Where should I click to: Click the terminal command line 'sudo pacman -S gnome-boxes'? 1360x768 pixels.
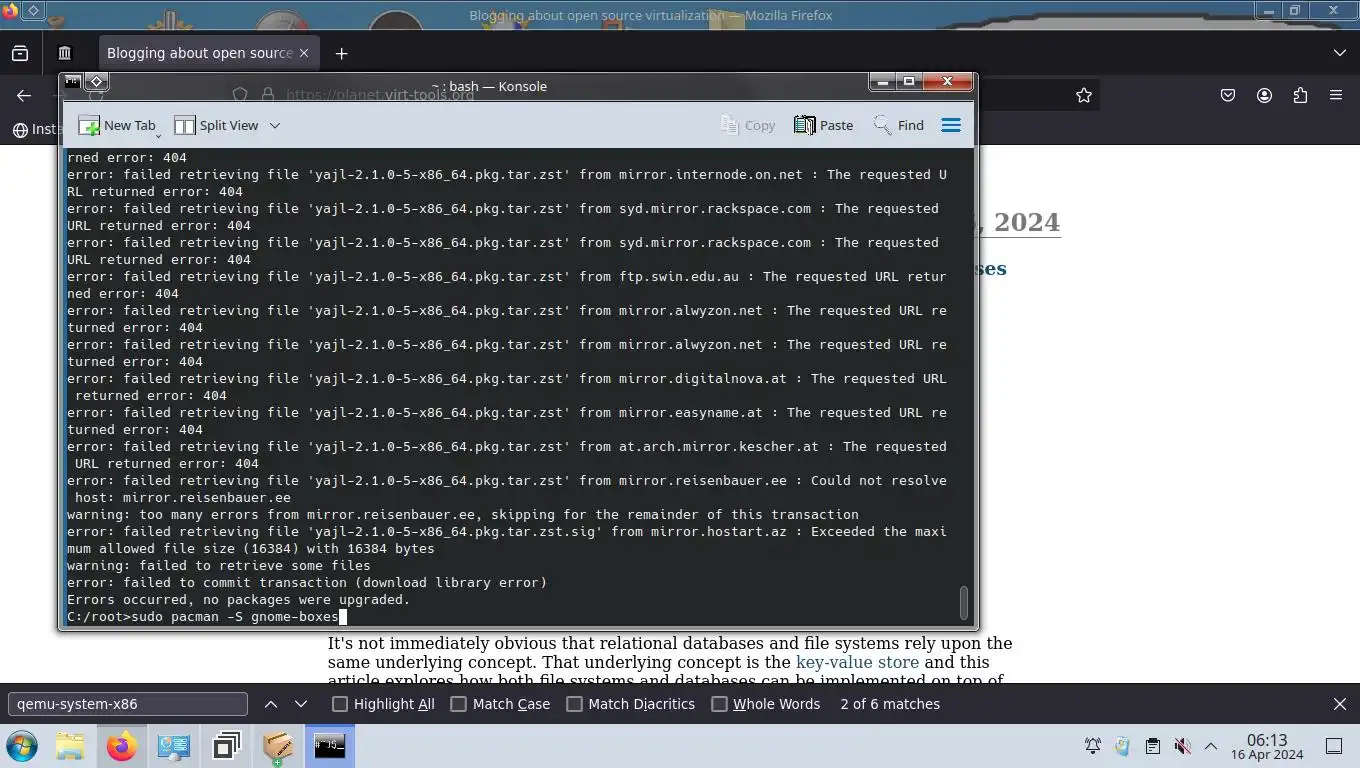coord(235,616)
